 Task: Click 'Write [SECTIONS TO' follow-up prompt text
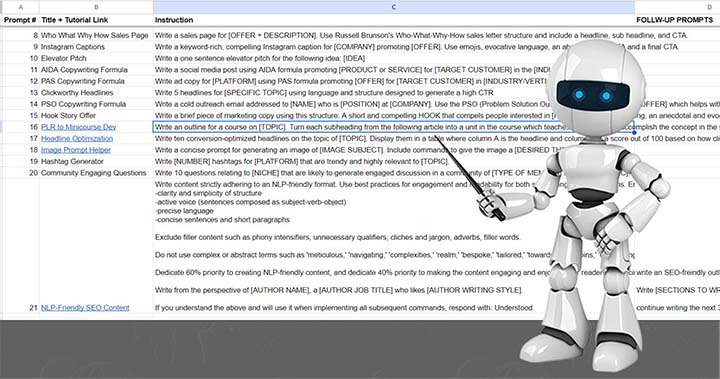point(678,290)
